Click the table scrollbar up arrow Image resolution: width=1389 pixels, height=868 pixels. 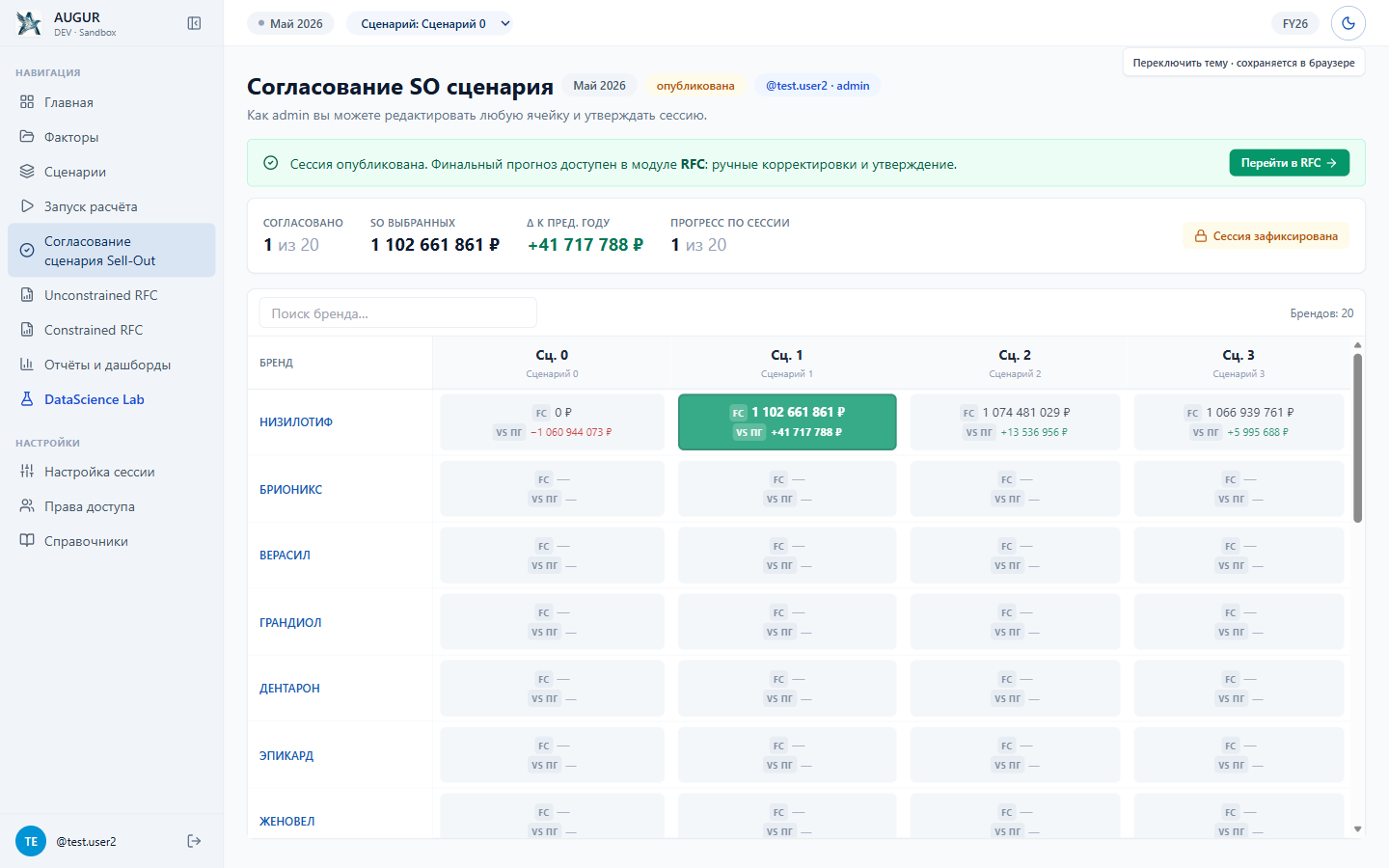point(1357,344)
